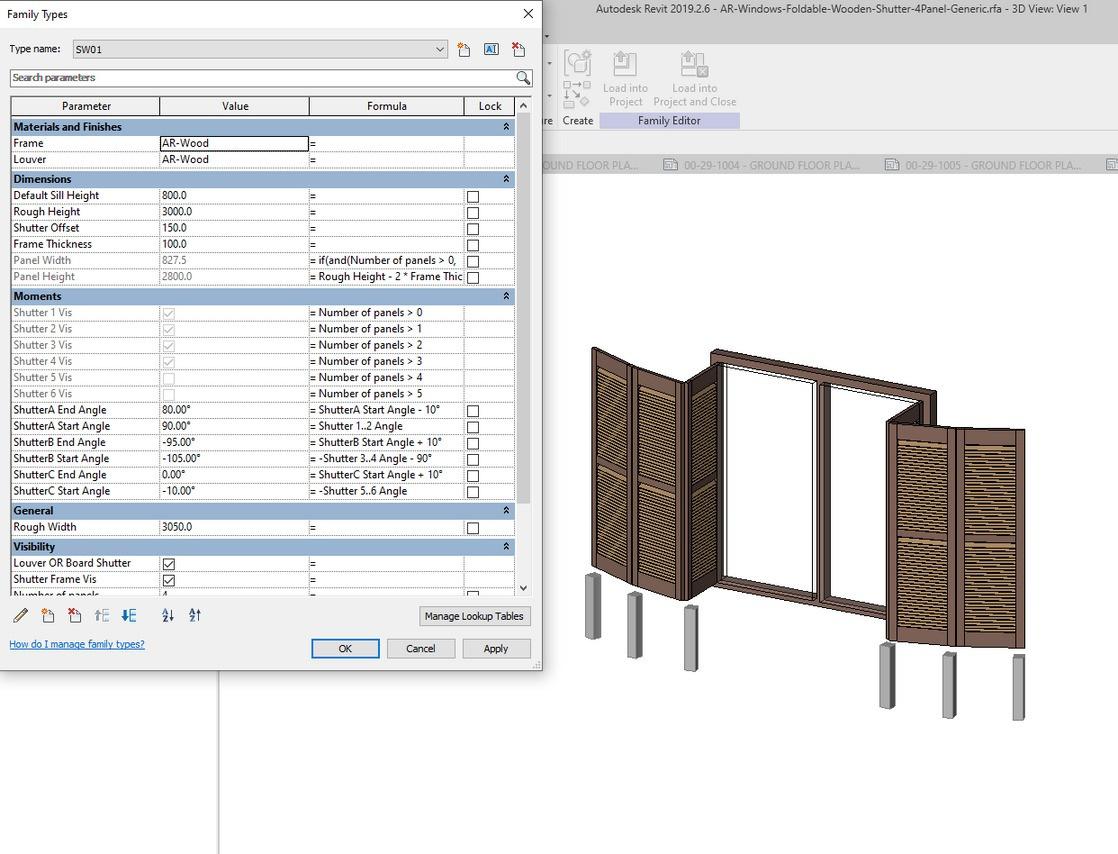Click the Move Parameter Down icon
1118x854 pixels.
point(129,616)
